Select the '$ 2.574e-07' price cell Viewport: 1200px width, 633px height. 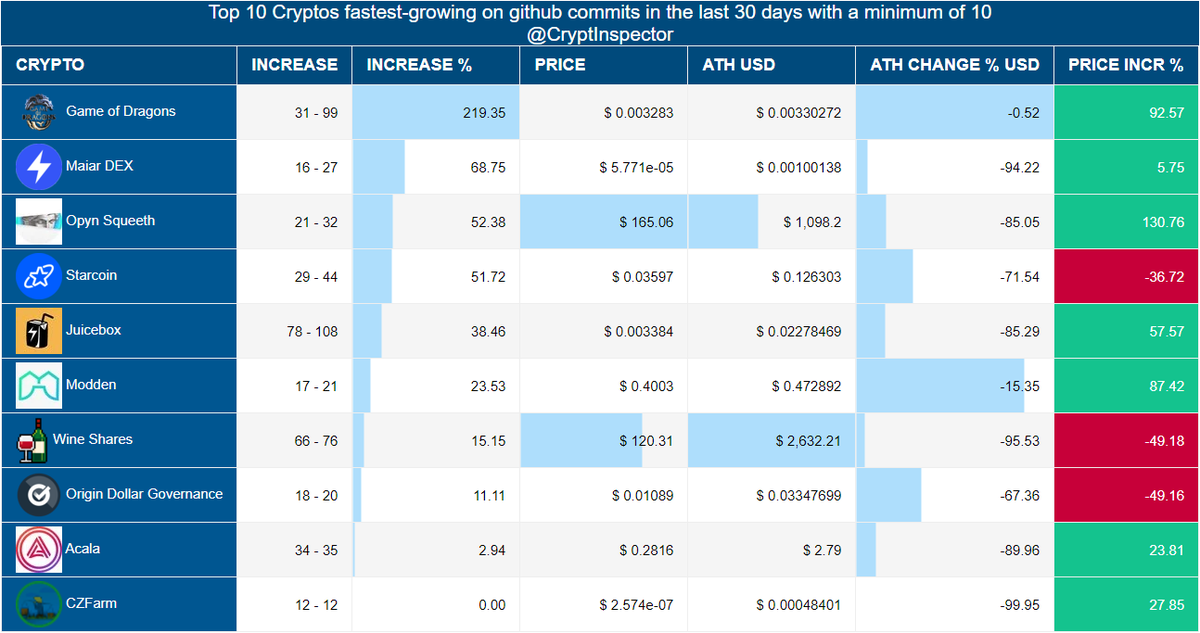604,604
